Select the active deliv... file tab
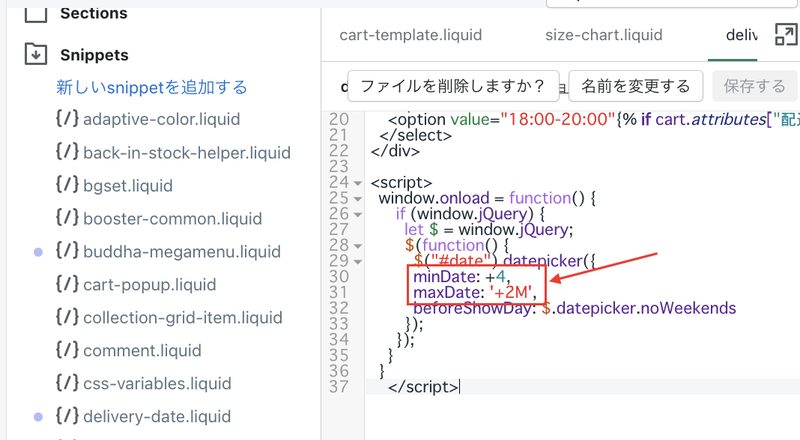The height and width of the screenshot is (440, 800). [x=741, y=35]
